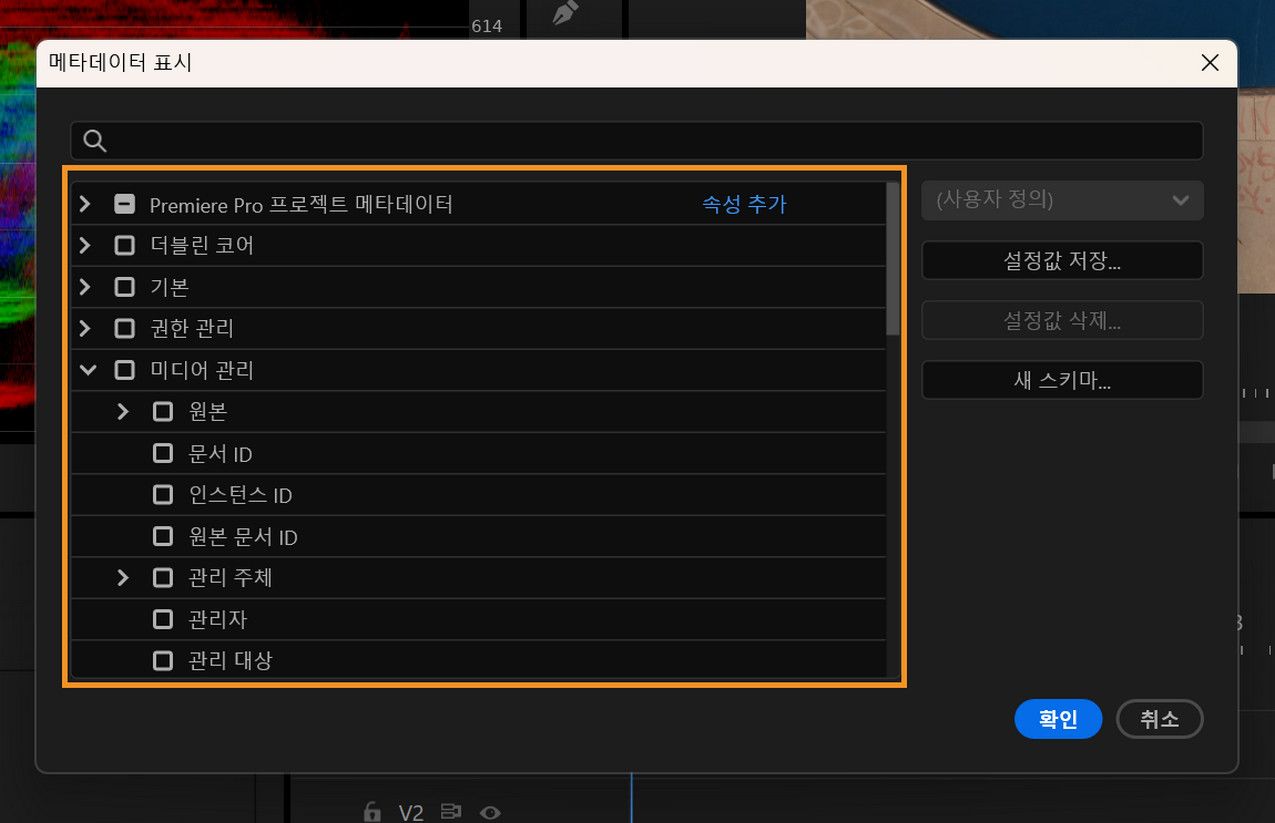Click the 설정값 저장 button
1275x823 pixels.
coord(1062,260)
